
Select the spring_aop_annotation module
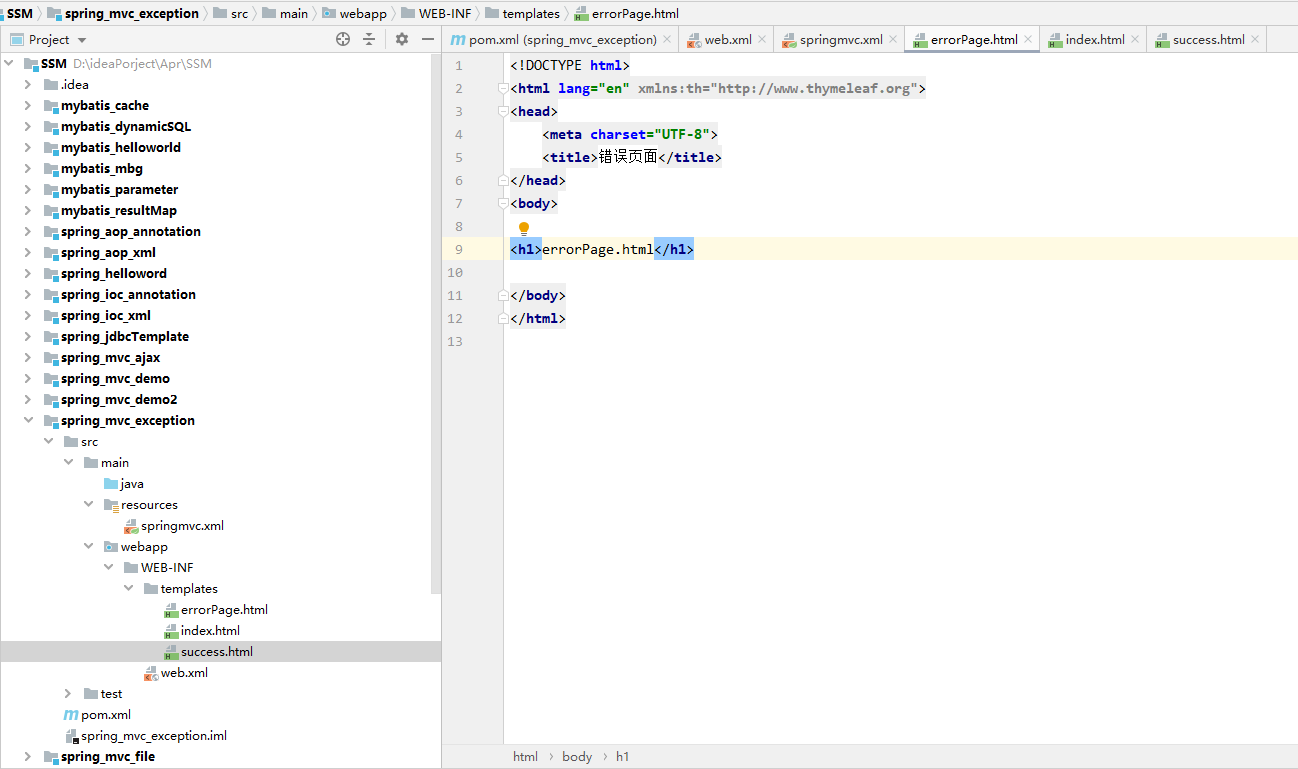(131, 232)
